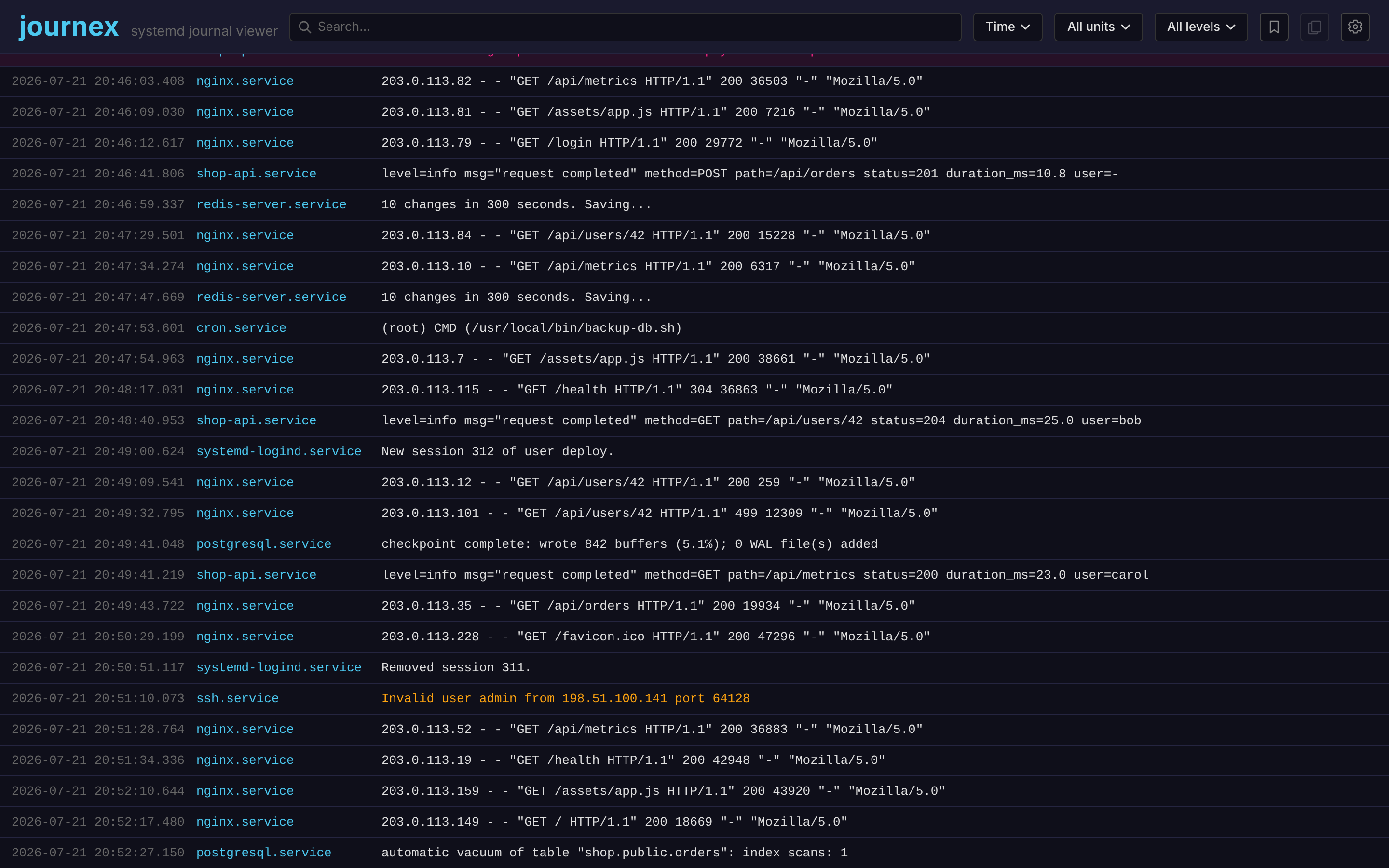Click the Removed session 311 message
The image size is (1389, 868).
pyautogui.click(x=456, y=668)
